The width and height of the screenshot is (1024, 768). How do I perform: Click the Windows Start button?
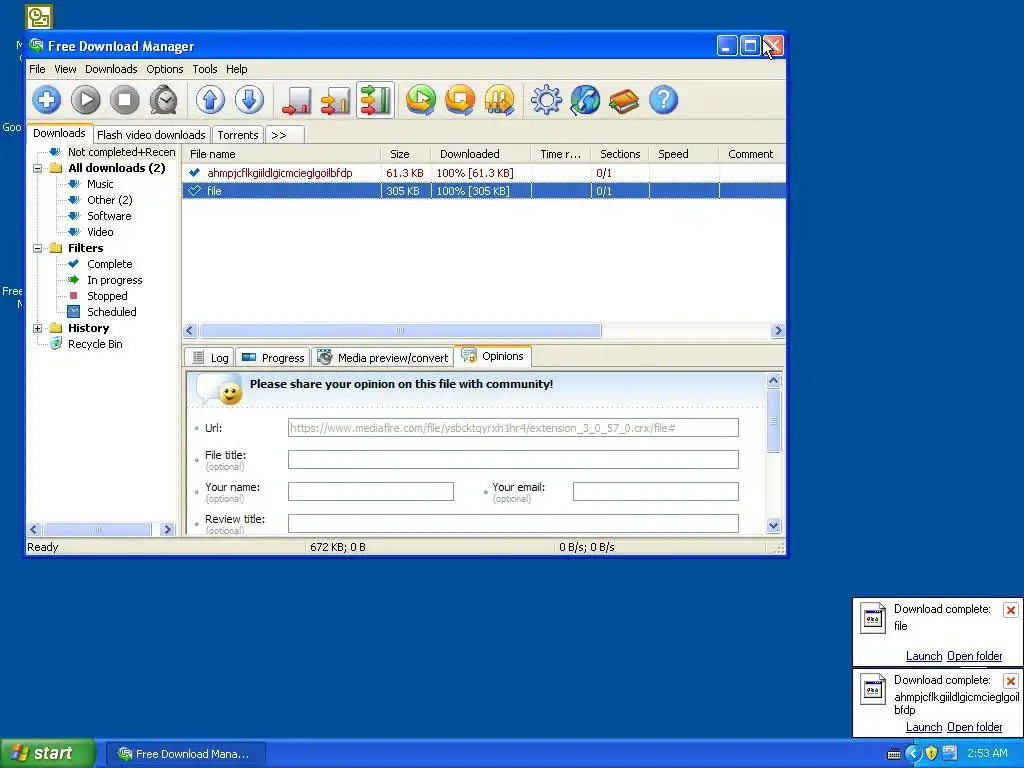click(48, 754)
